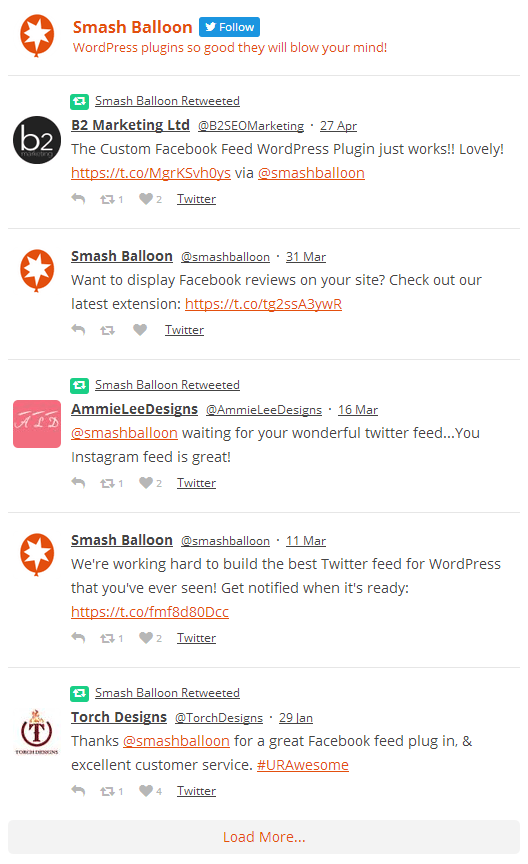
Task: Click the Twitter Follow button
Action: (229, 27)
